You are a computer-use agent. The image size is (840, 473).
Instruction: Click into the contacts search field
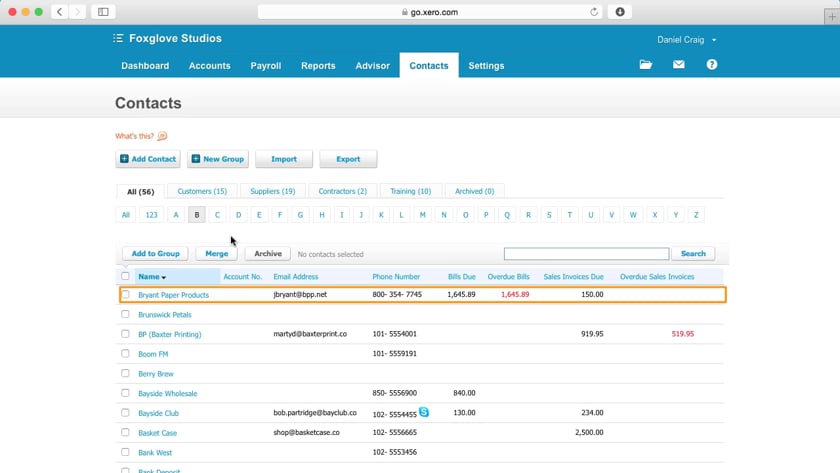(x=586, y=253)
